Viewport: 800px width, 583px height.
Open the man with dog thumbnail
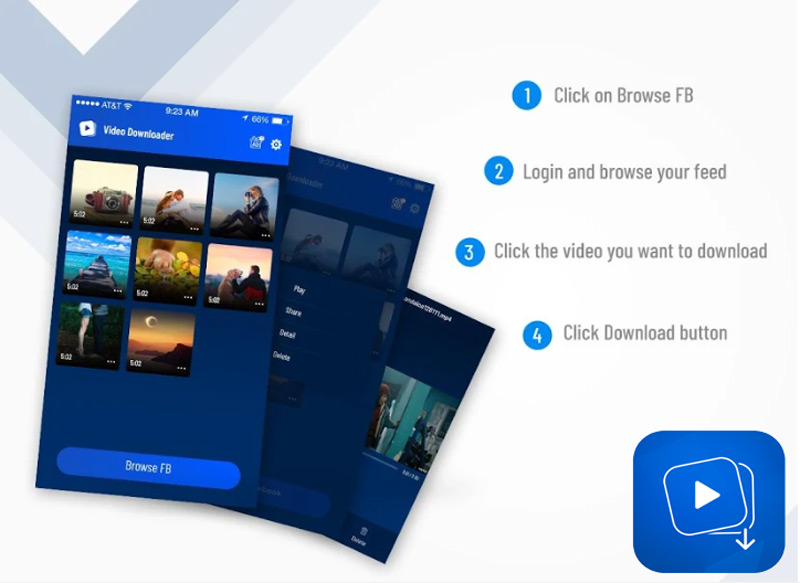(x=238, y=276)
